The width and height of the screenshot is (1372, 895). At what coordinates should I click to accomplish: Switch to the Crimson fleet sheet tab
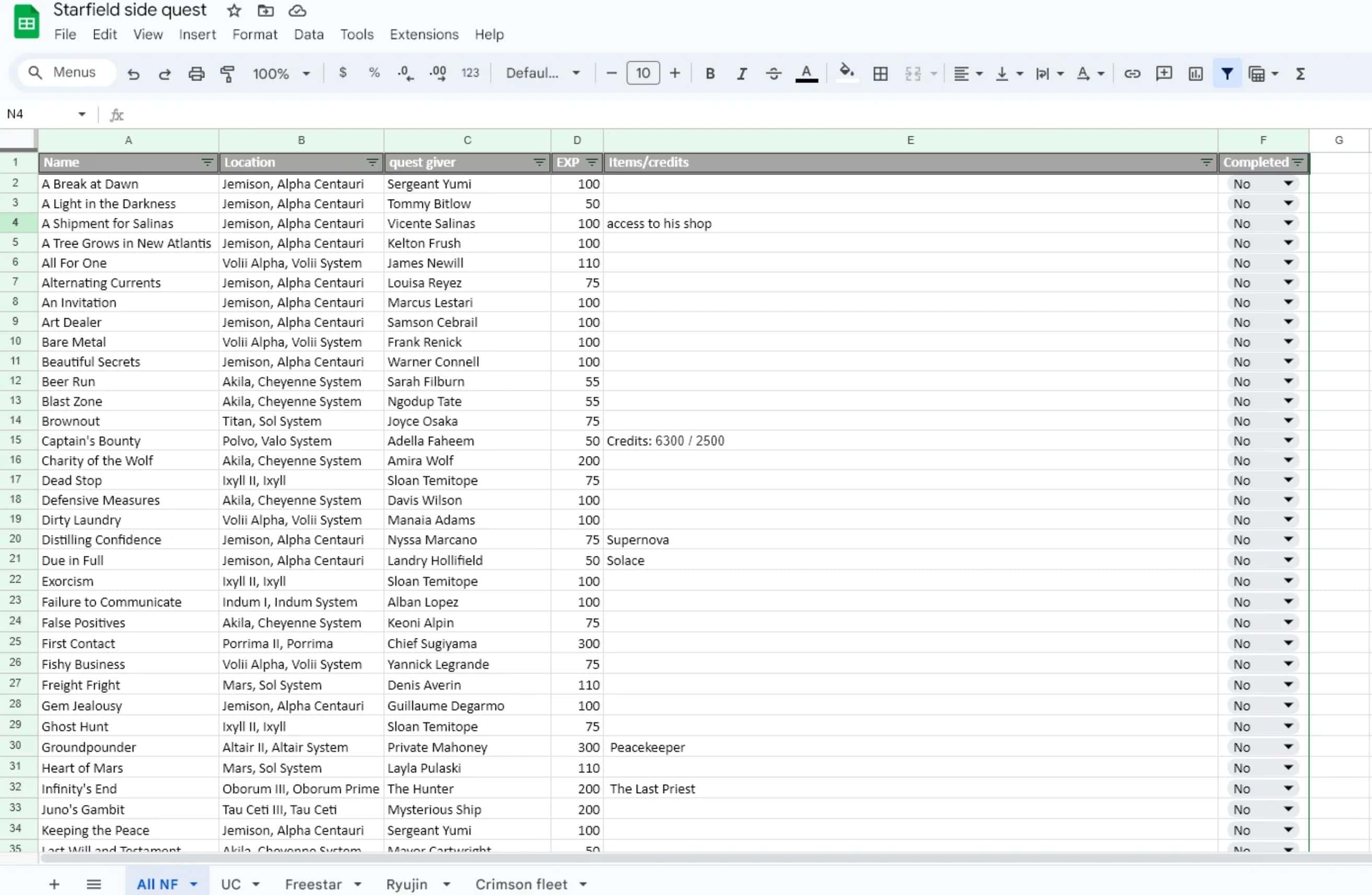(x=521, y=884)
